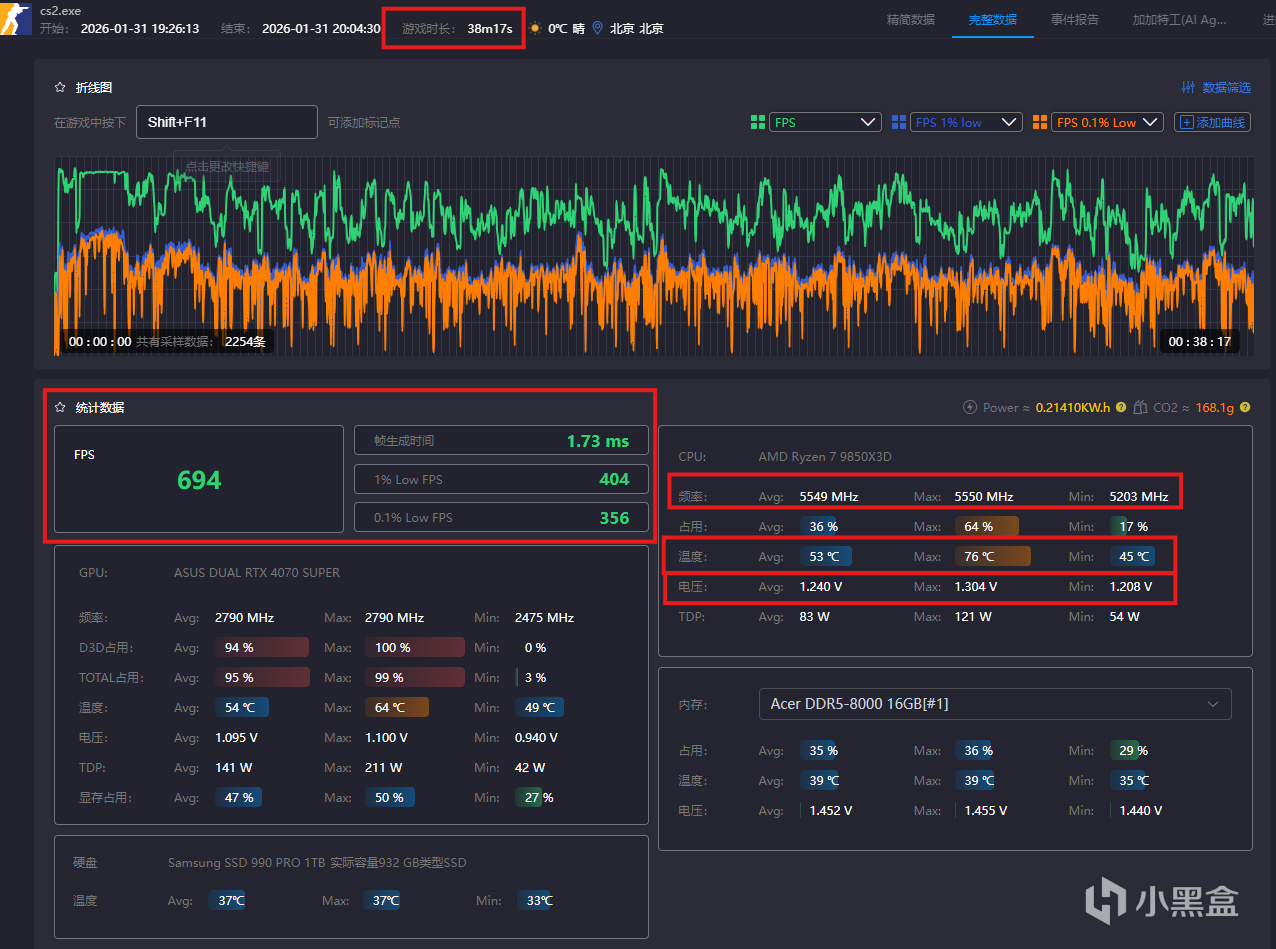Click the sunny weather icon
The width and height of the screenshot is (1276, 949).
click(536, 29)
